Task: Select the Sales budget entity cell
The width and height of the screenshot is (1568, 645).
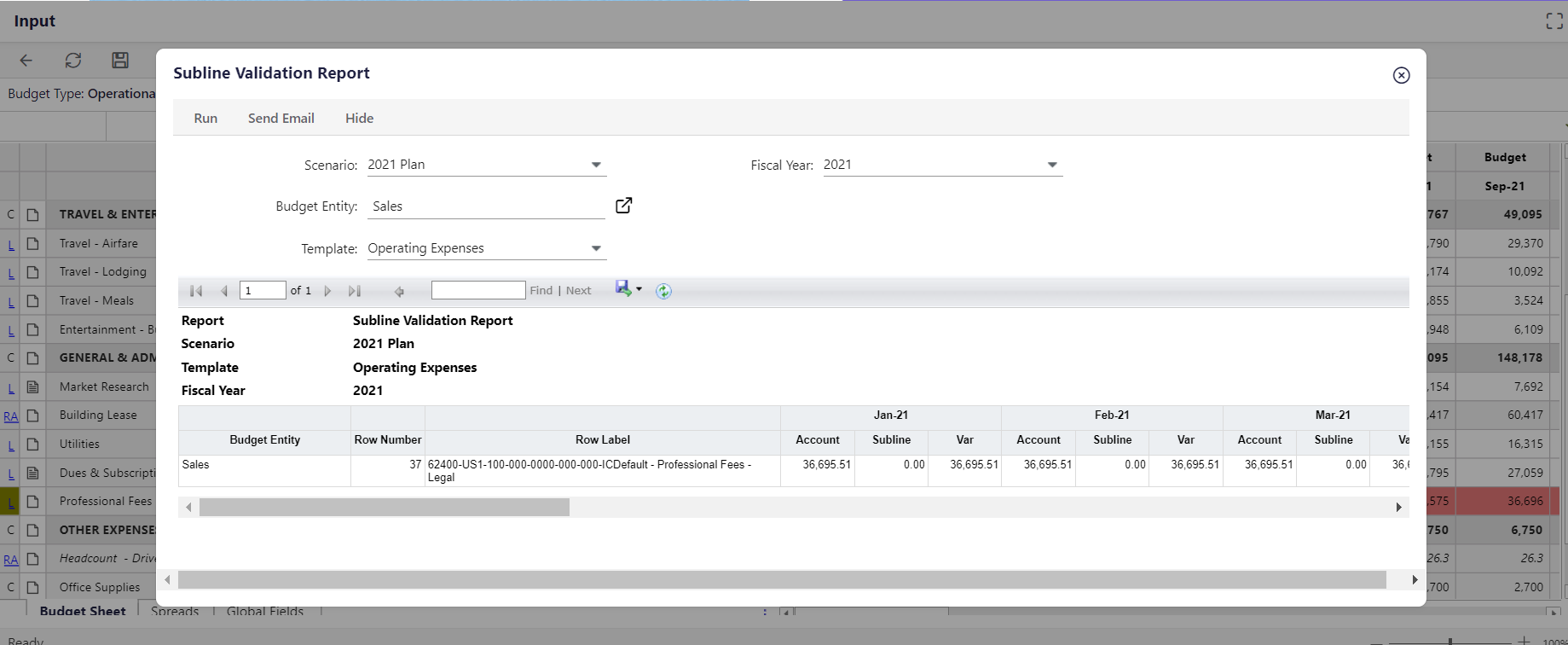Action: pos(264,471)
